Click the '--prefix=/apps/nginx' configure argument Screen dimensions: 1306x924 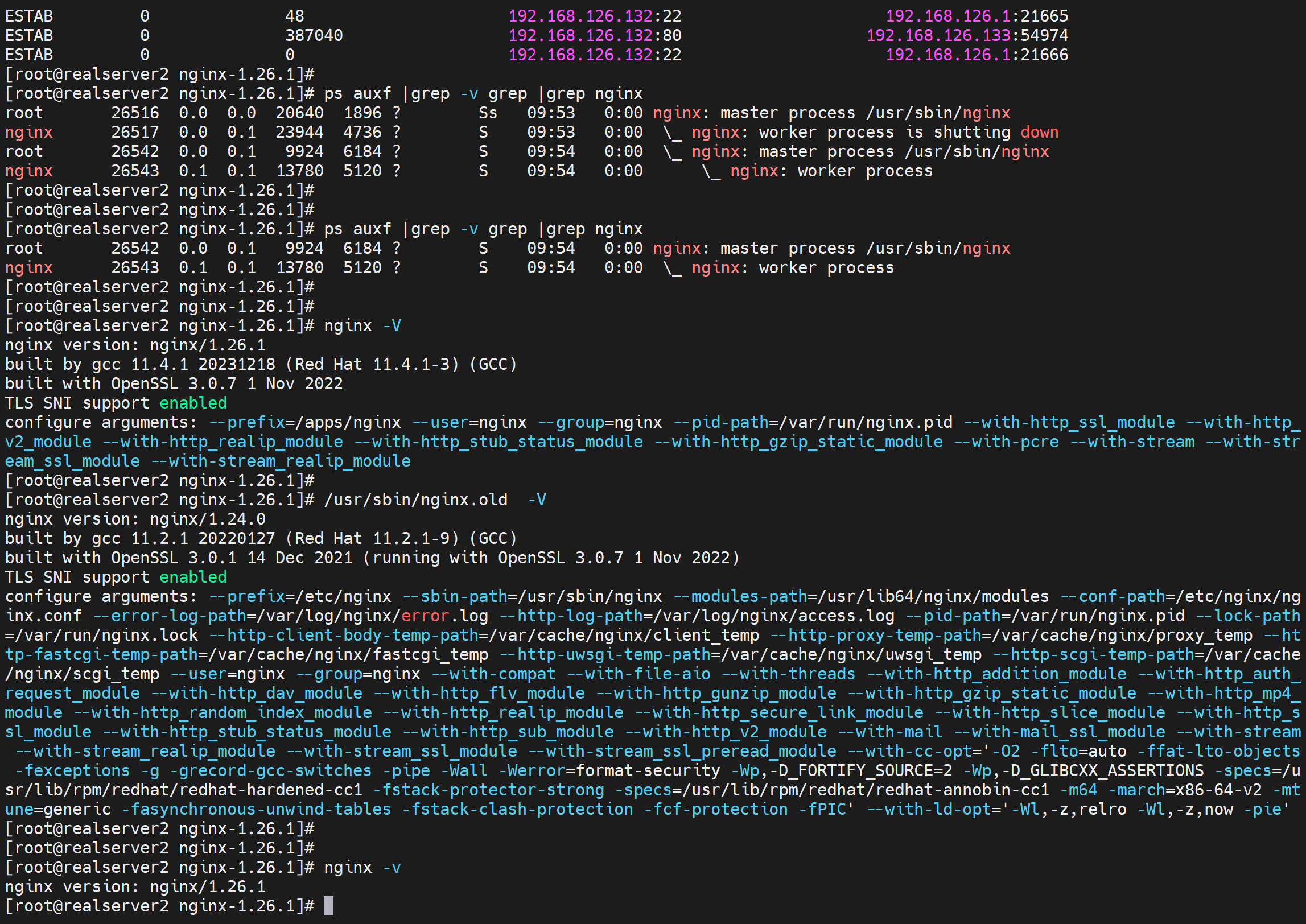click(x=305, y=422)
